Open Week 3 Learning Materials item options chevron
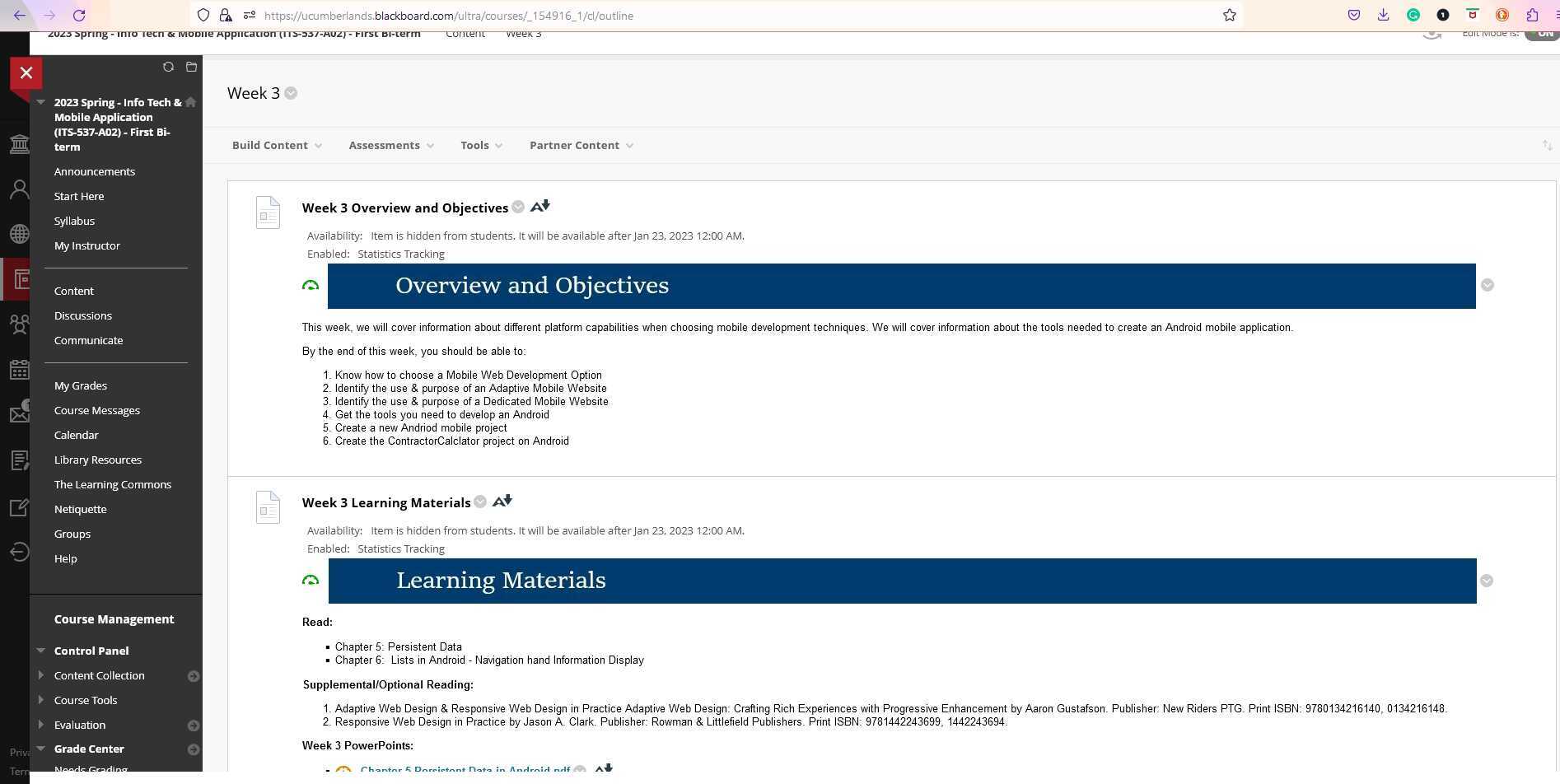The height and width of the screenshot is (784, 1560). [x=479, y=502]
